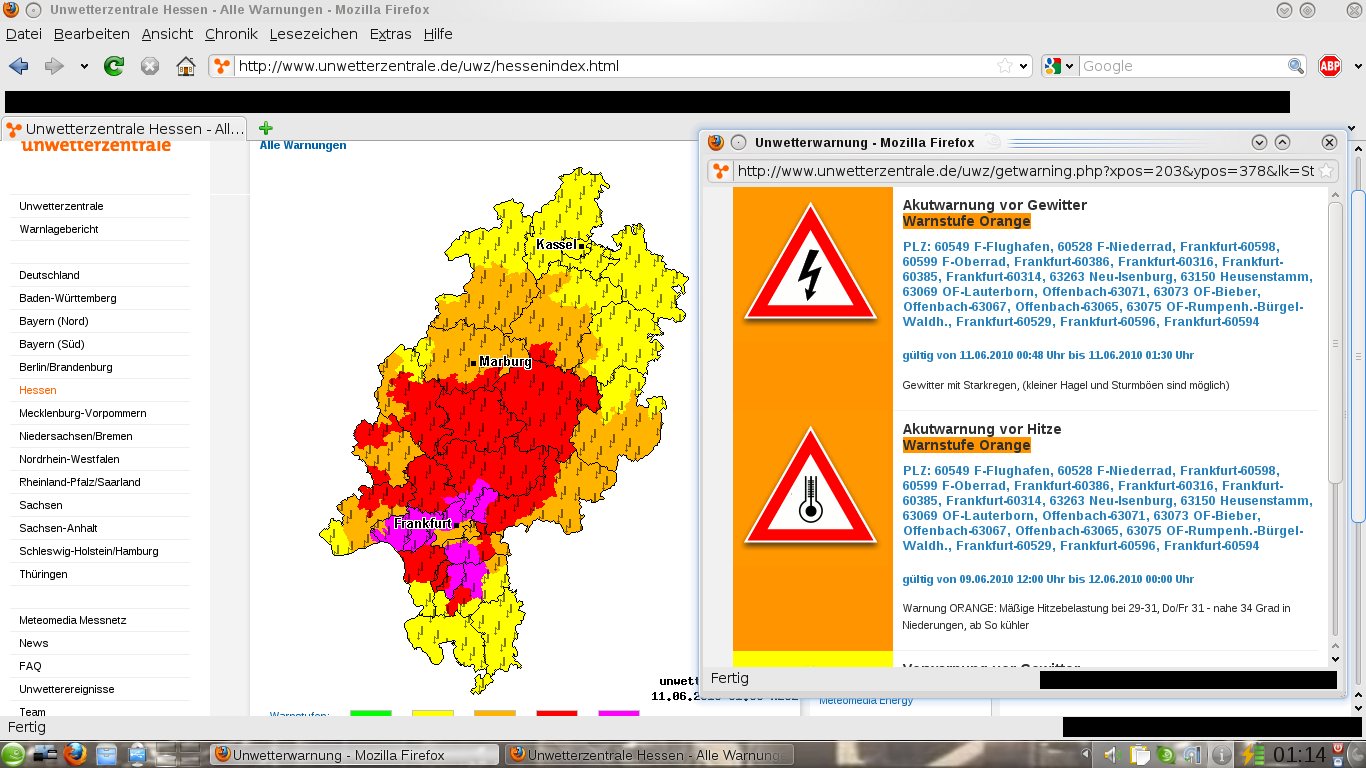Open the Warnlagebericht sidebar link
Screen dimensions: 1366x768
59,229
